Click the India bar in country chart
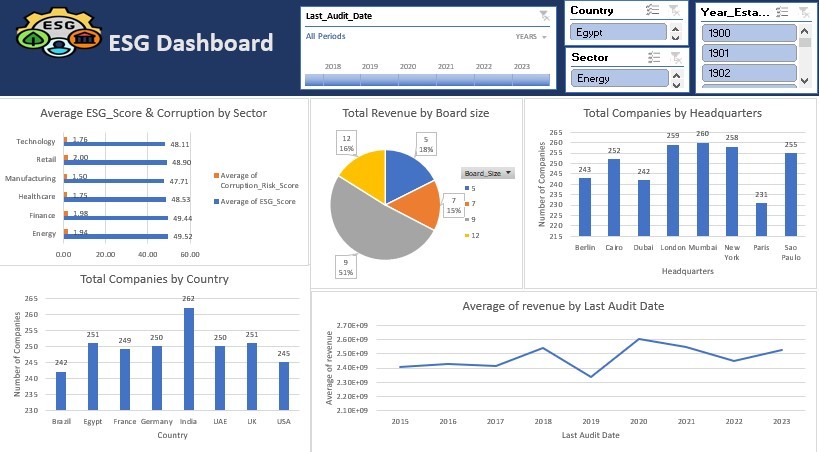Image resolution: width=819 pixels, height=452 pixels. point(189,359)
